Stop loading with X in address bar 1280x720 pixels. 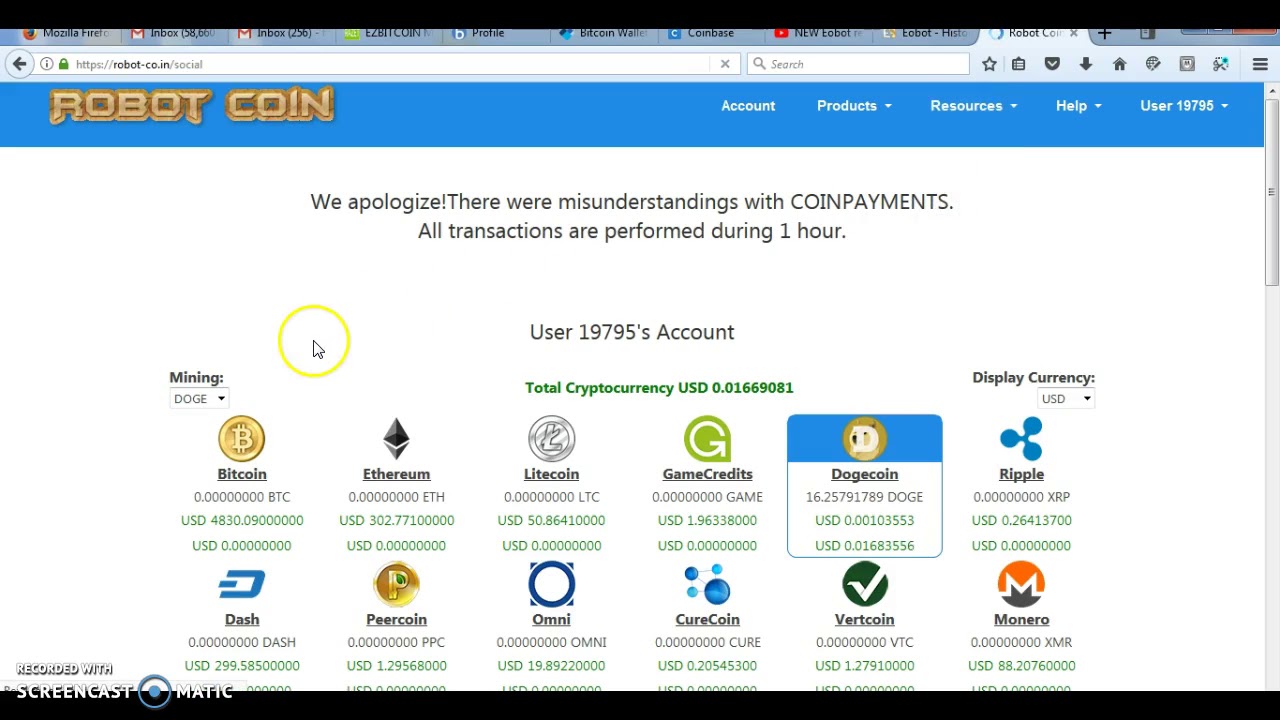725,64
